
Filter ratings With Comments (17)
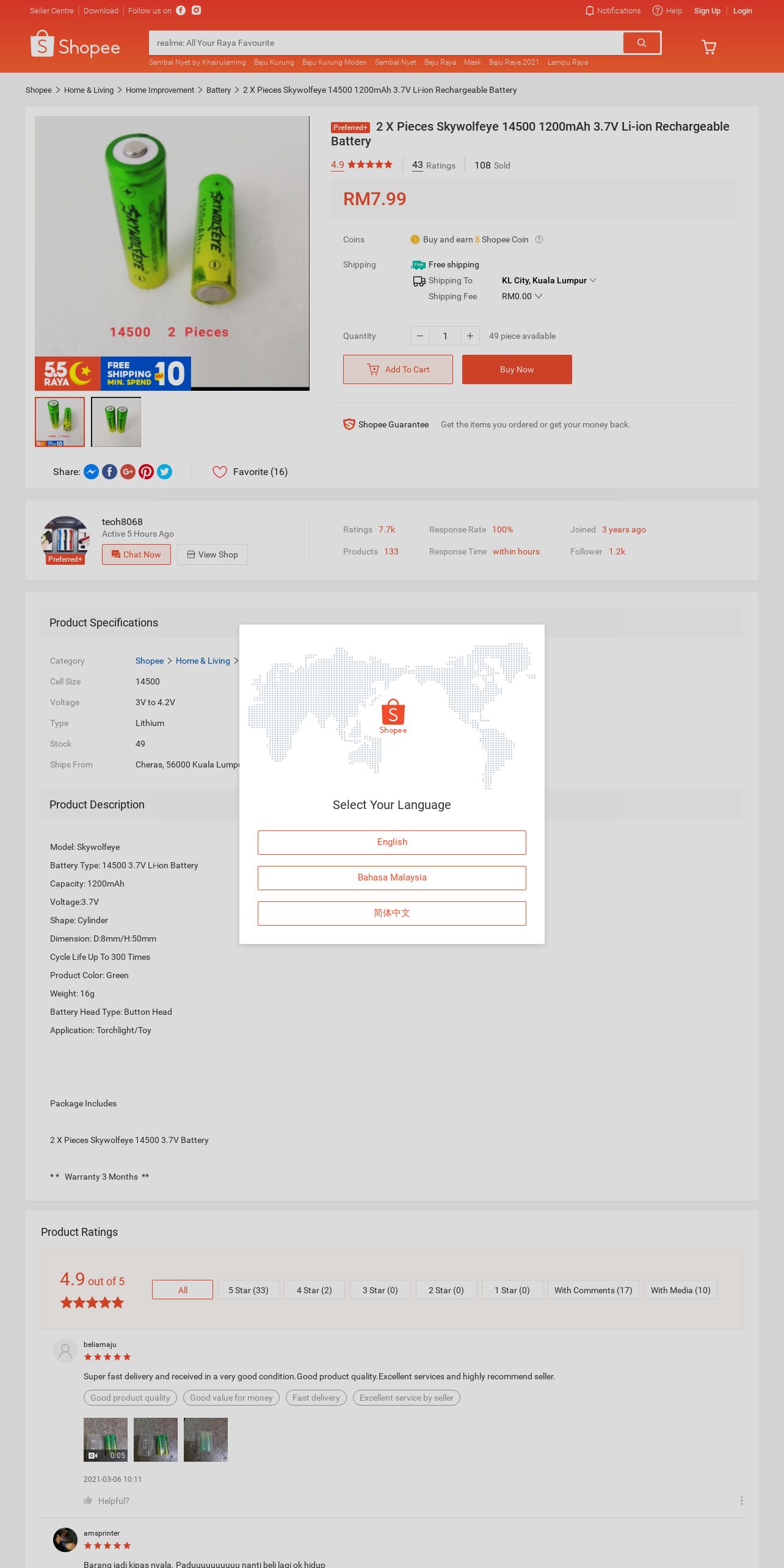click(593, 1290)
